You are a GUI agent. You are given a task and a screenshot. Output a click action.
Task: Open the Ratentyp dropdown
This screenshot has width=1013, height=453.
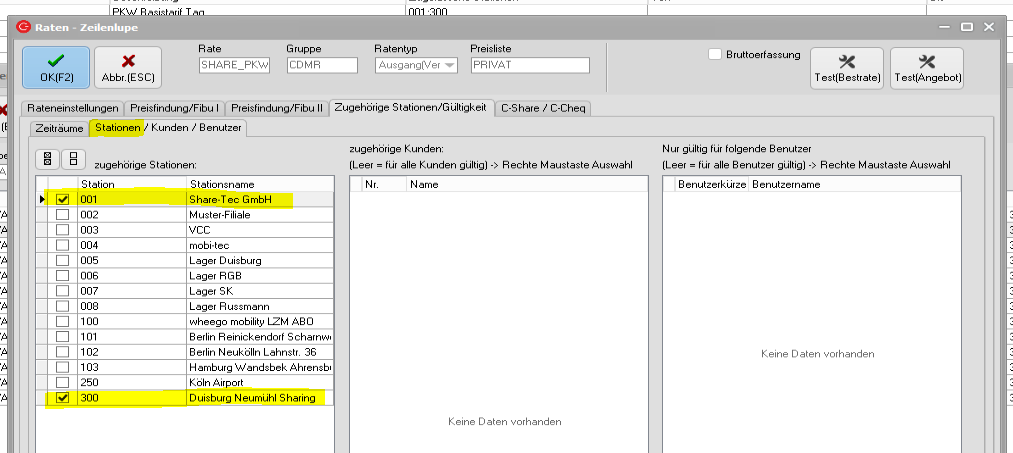448,66
